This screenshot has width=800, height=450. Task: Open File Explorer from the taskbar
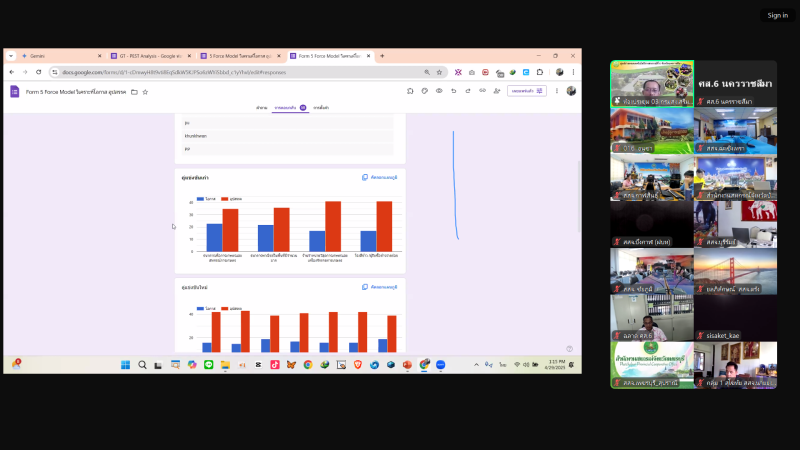click(225, 365)
